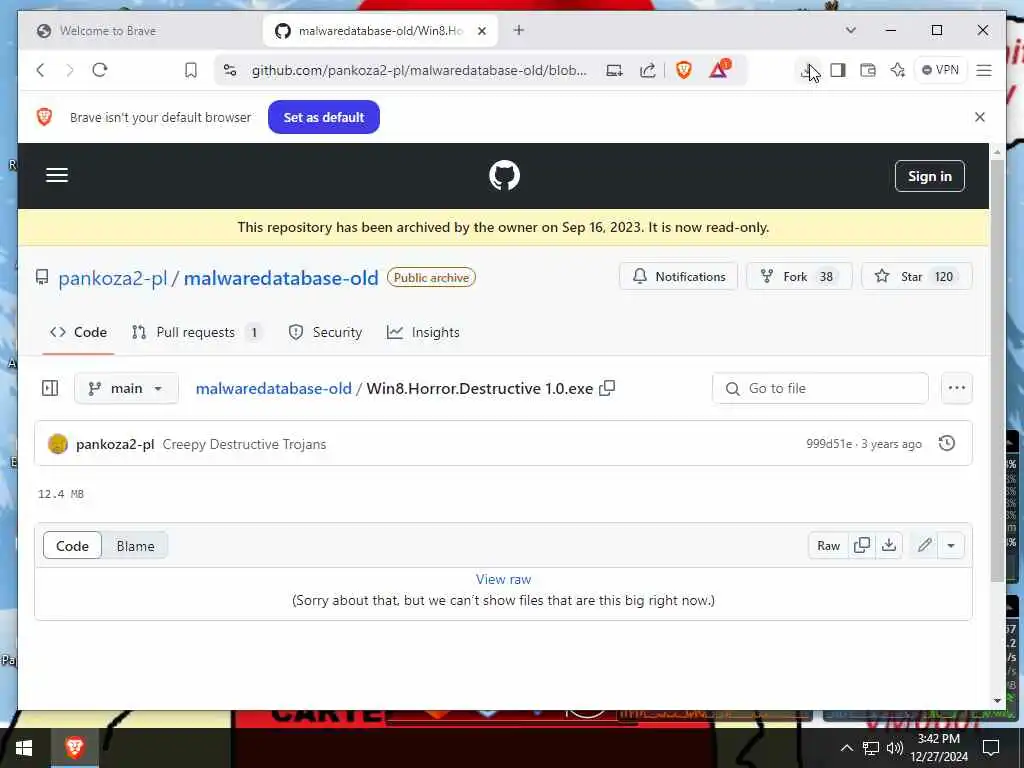
Task: Open the taskbar clock showing 3:42 PM
Action: coord(939,748)
